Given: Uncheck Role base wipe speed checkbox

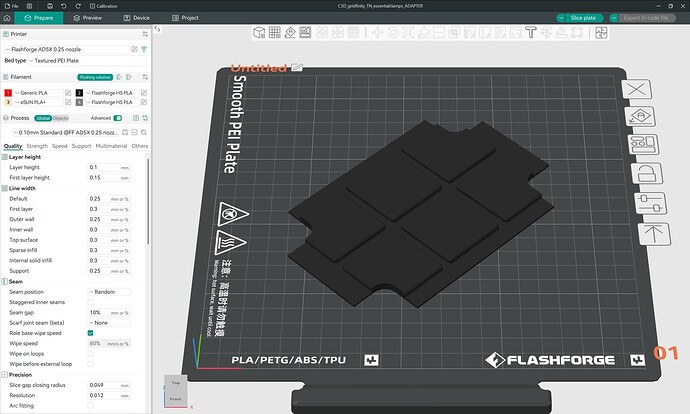Looking at the screenshot, I should pos(90,333).
